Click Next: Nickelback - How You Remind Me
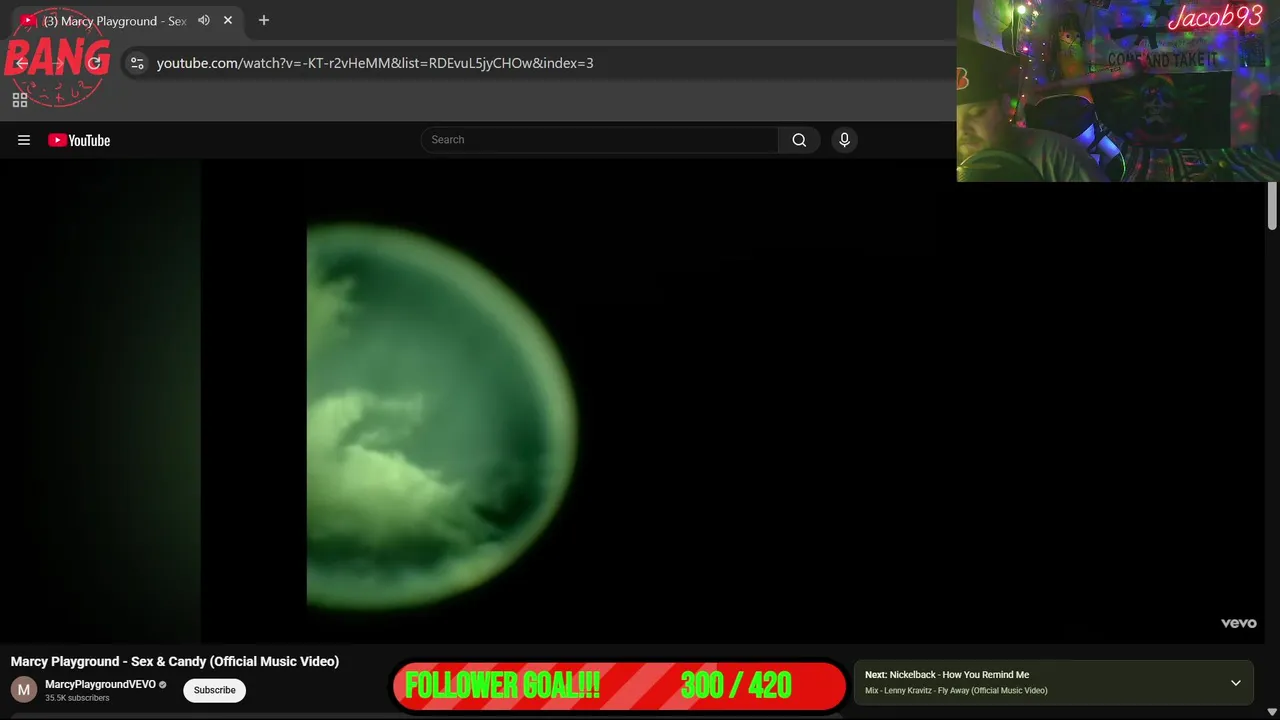 pos(947,675)
